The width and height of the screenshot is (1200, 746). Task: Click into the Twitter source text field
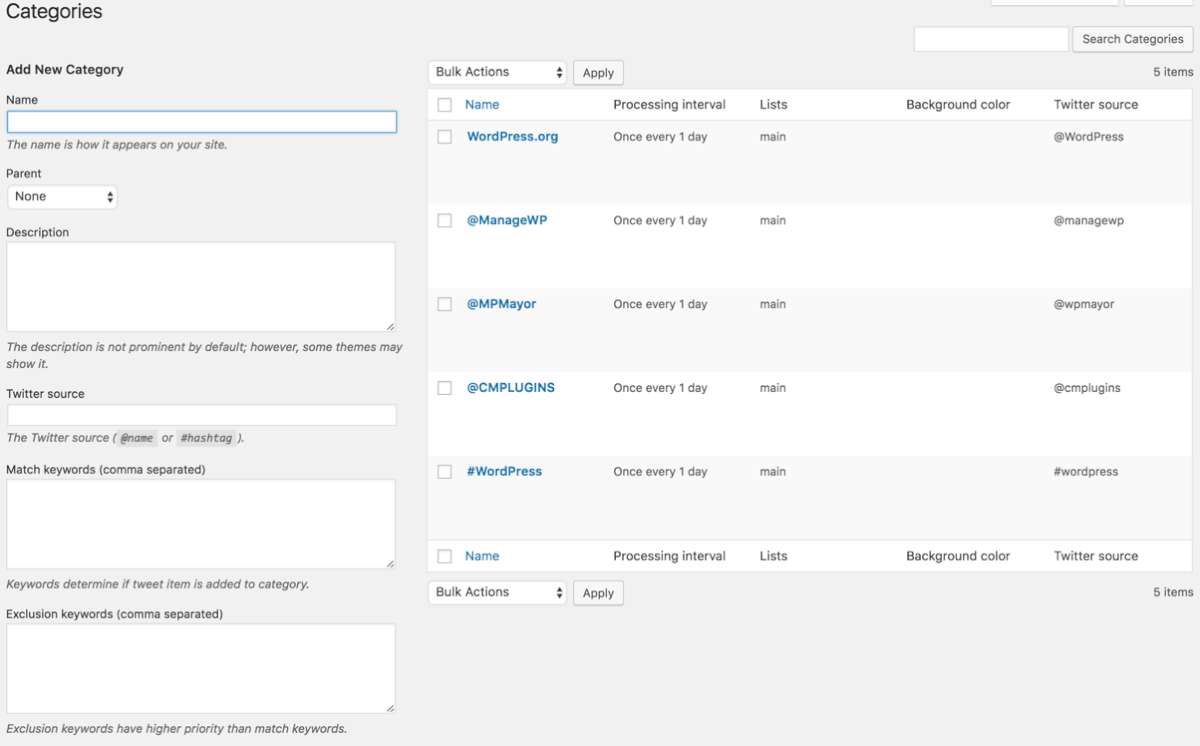(201, 415)
